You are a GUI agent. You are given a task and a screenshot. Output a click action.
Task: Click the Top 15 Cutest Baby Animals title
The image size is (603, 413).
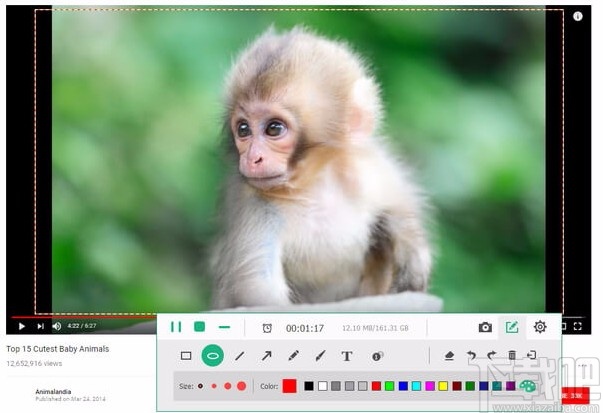pos(58,349)
